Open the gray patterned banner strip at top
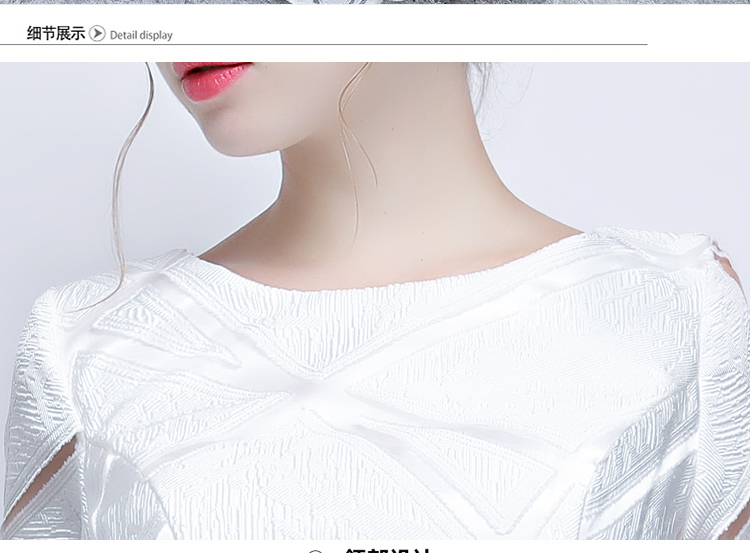This screenshot has width=750, height=553. point(375,2)
